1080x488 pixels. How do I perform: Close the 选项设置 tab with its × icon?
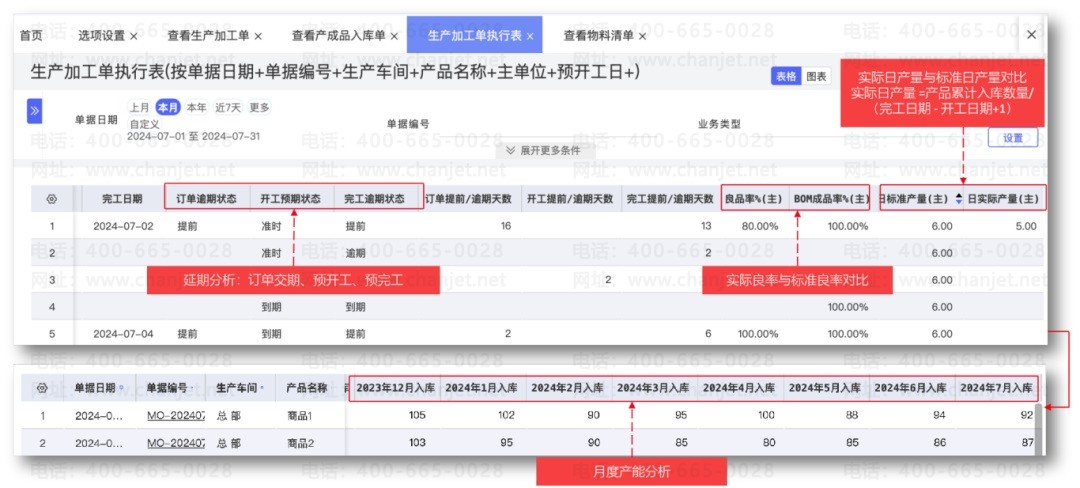coord(133,36)
